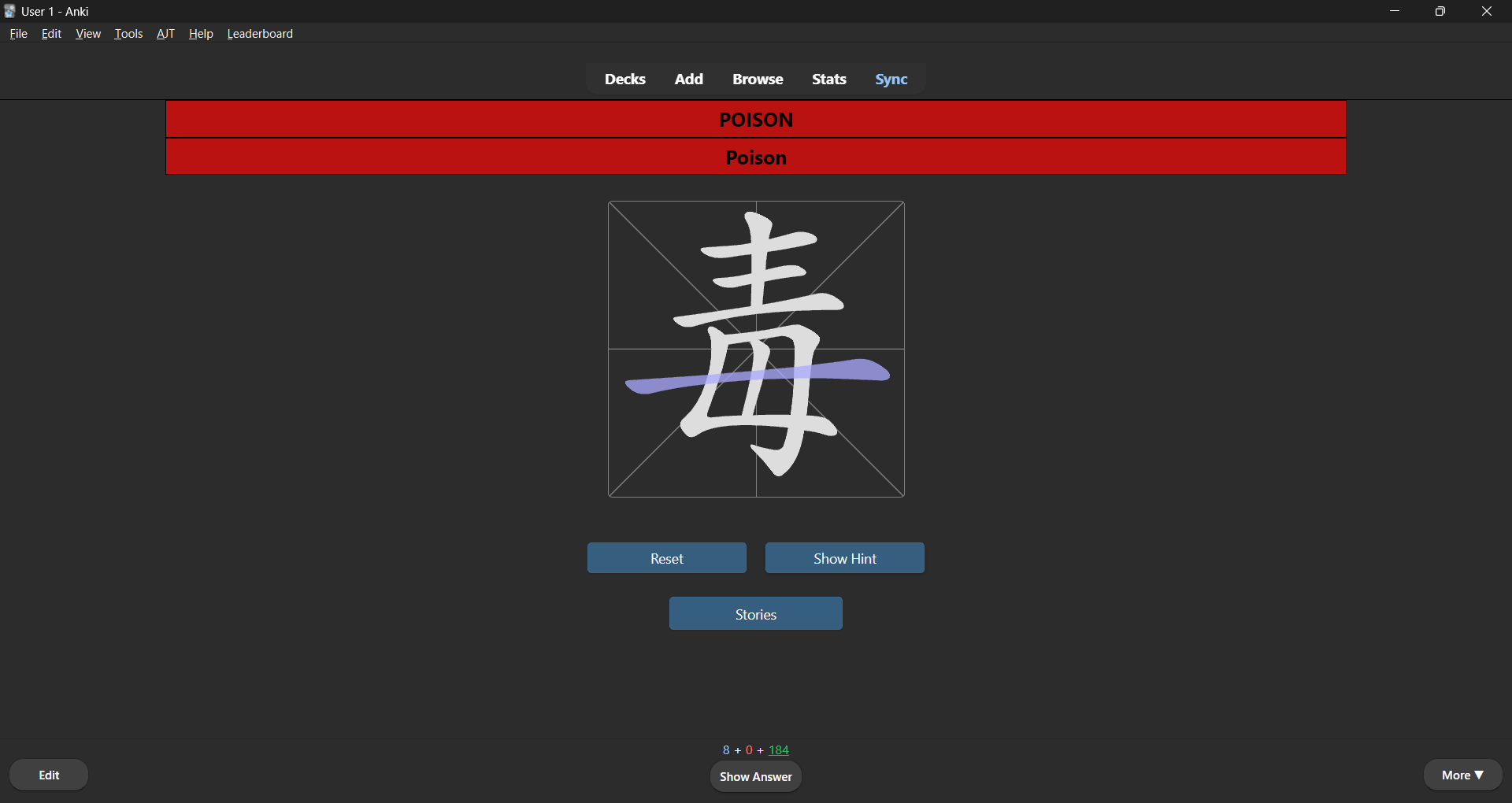This screenshot has width=1512, height=803.
Task: Open the Edit menu
Action: point(51,34)
